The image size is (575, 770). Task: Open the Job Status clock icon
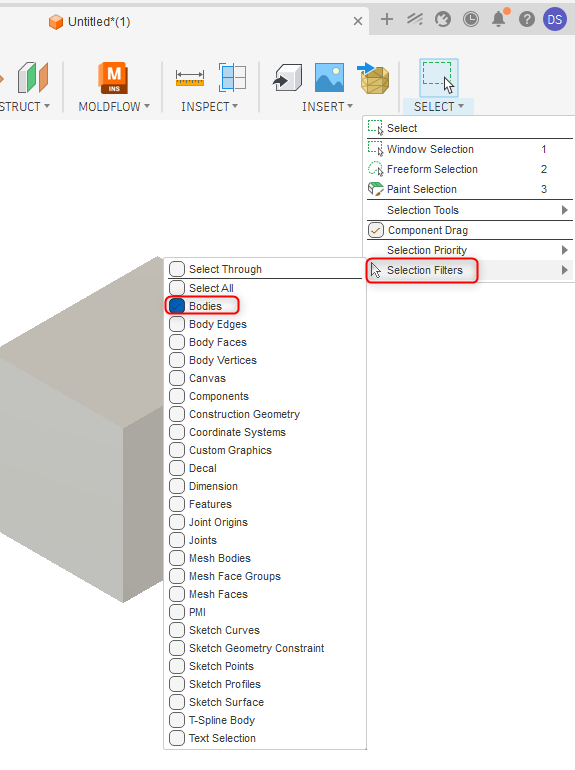[471, 19]
